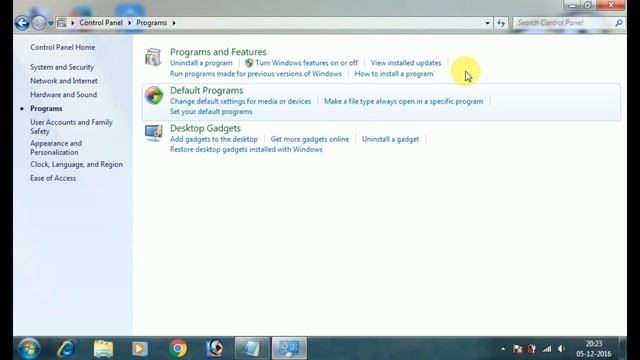This screenshot has width=640, height=360.
Task: Click the search magnifier icon
Action: [x=619, y=23]
